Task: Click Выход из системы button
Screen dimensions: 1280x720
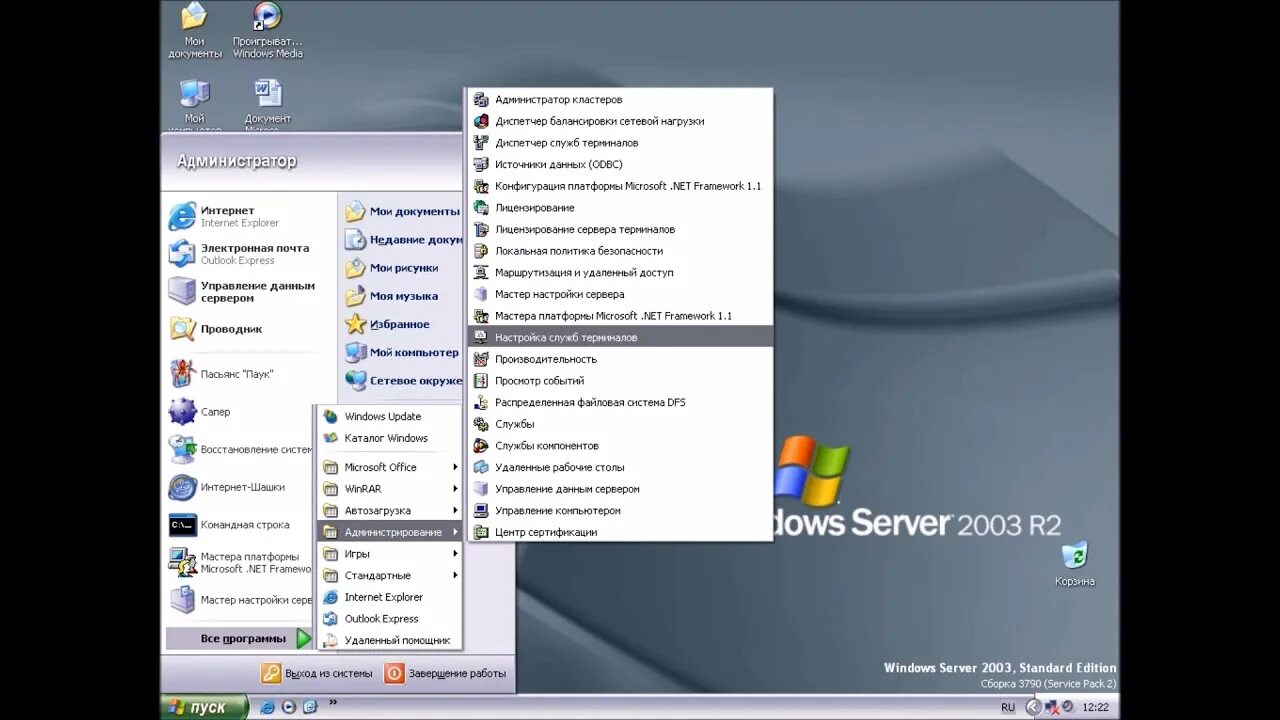Action: pyautogui.click(x=317, y=673)
